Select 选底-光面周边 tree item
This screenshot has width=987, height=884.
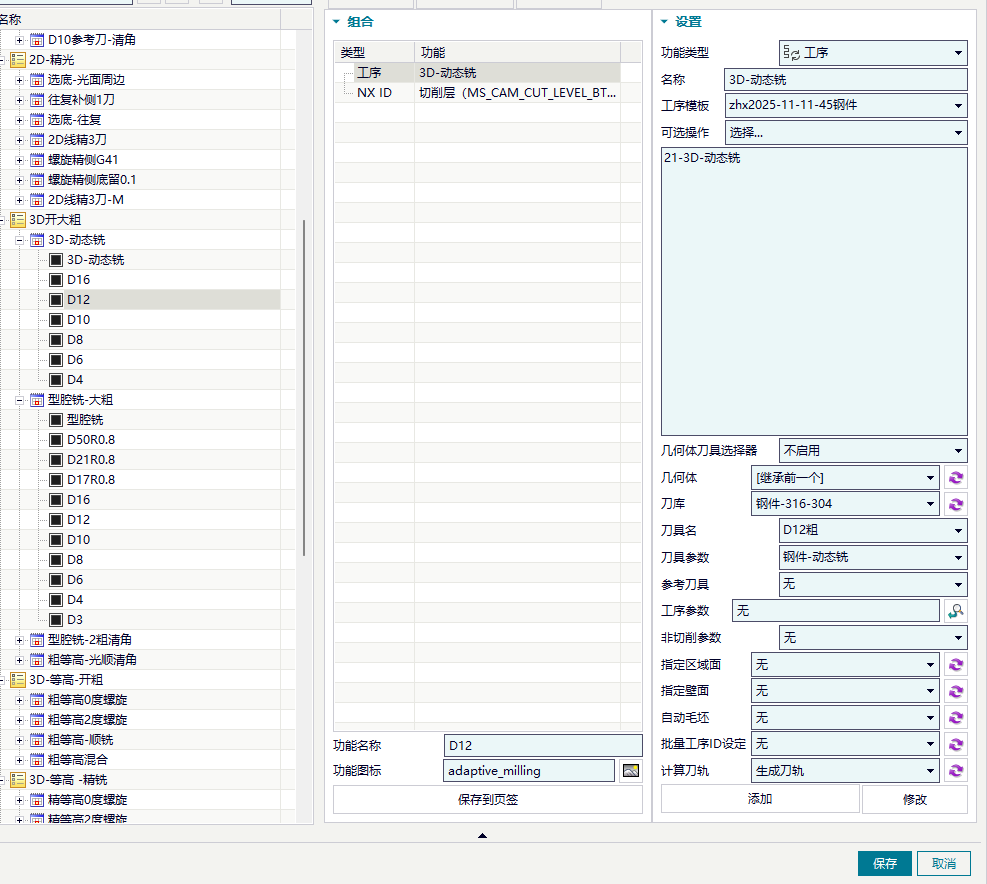coord(86,80)
